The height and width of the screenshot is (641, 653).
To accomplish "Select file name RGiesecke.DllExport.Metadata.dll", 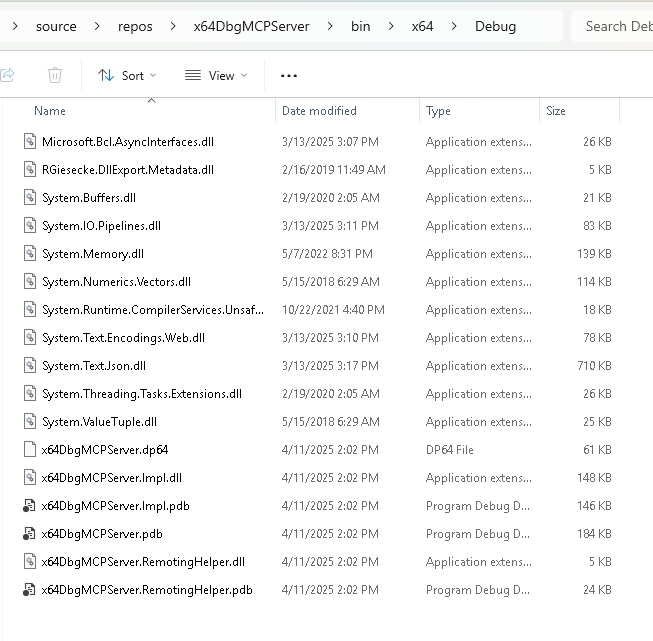I will pyautogui.click(x=128, y=170).
